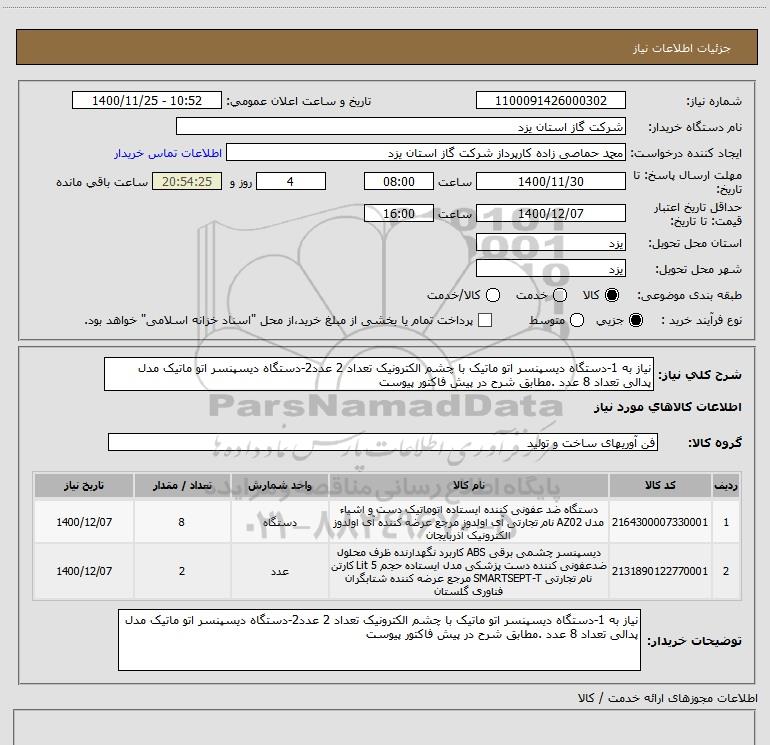
Task: Click the deadline time field 08:00
Action: point(399,181)
